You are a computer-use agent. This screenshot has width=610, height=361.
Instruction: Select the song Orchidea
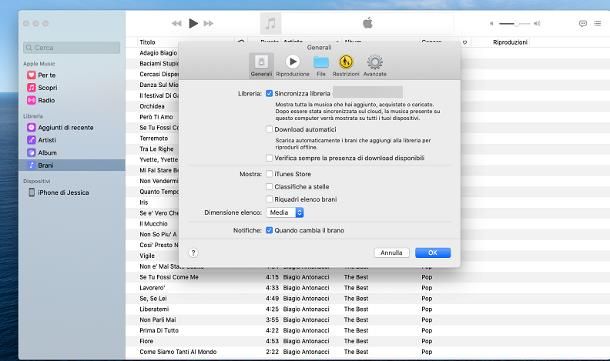[152, 106]
